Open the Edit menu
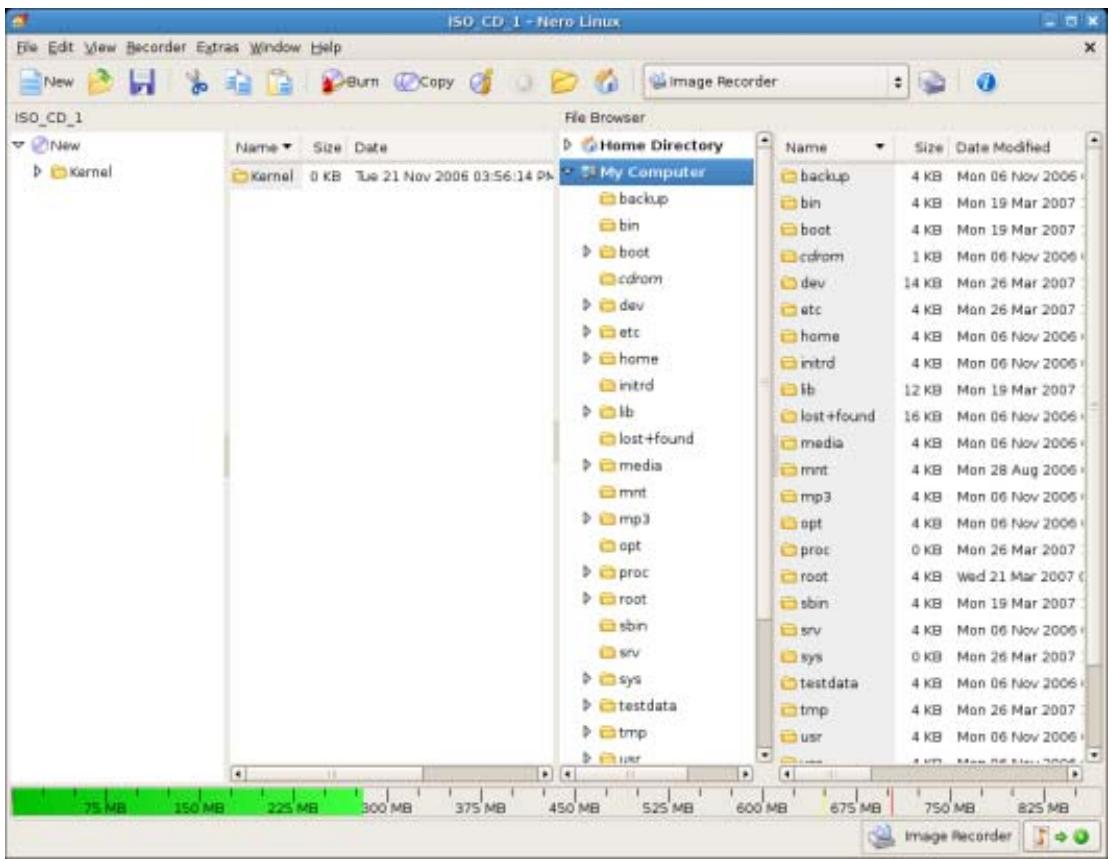 (x=60, y=48)
